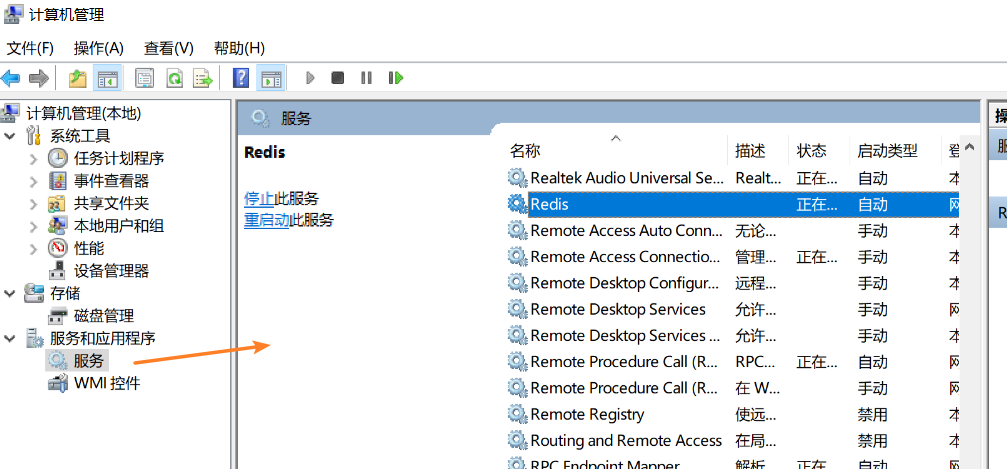1007x469 pixels.
Task: Open the 操作(A) menu
Action: [98, 48]
